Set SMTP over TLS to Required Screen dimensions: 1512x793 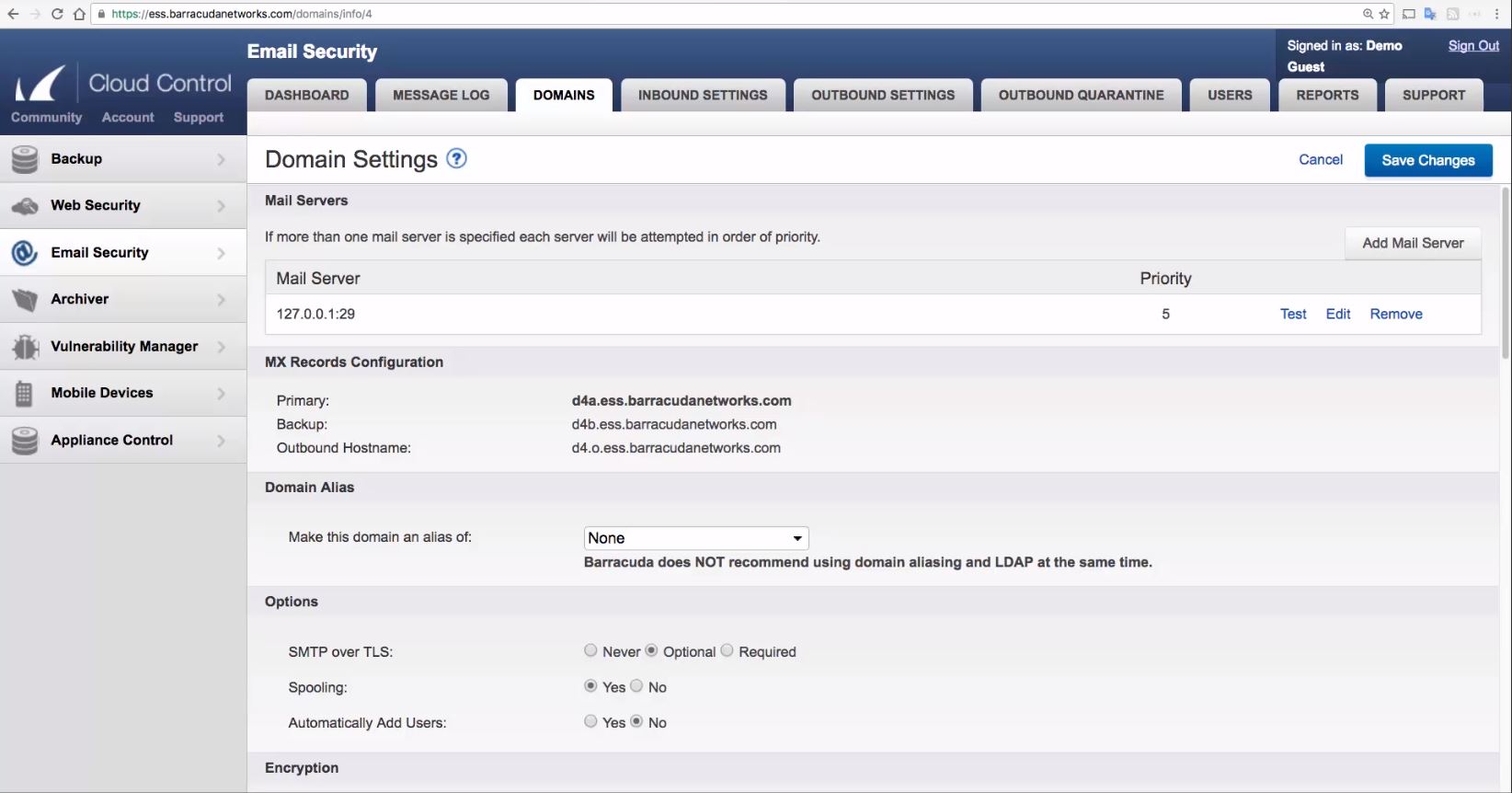pyautogui.click(x=727, y=650)
